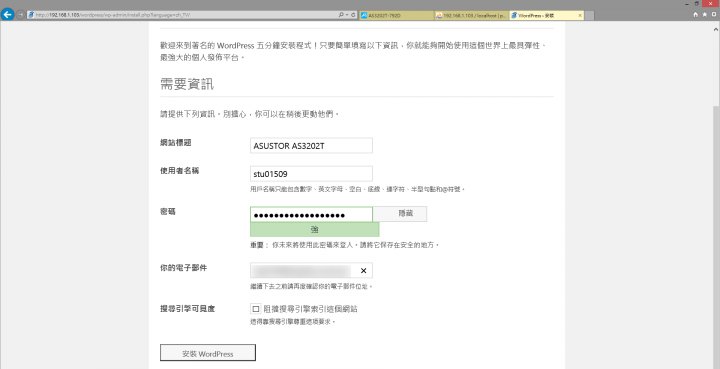Screen dimensions: 720x369
Task: Click the 需要資訊 heading text
Action: click(187, 84)
